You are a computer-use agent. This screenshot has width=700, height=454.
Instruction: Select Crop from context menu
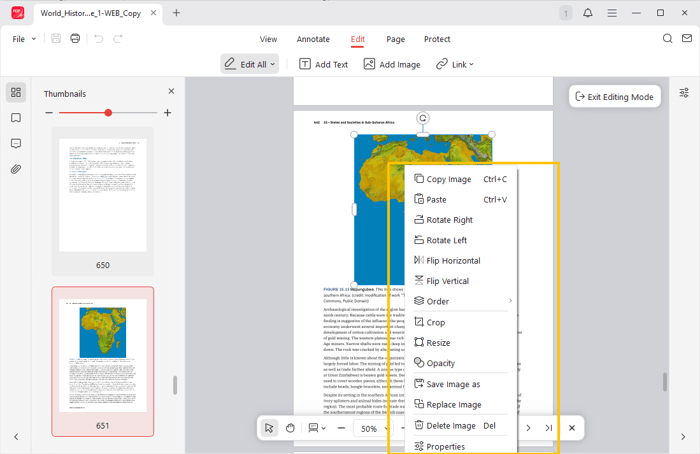[462, 322]
